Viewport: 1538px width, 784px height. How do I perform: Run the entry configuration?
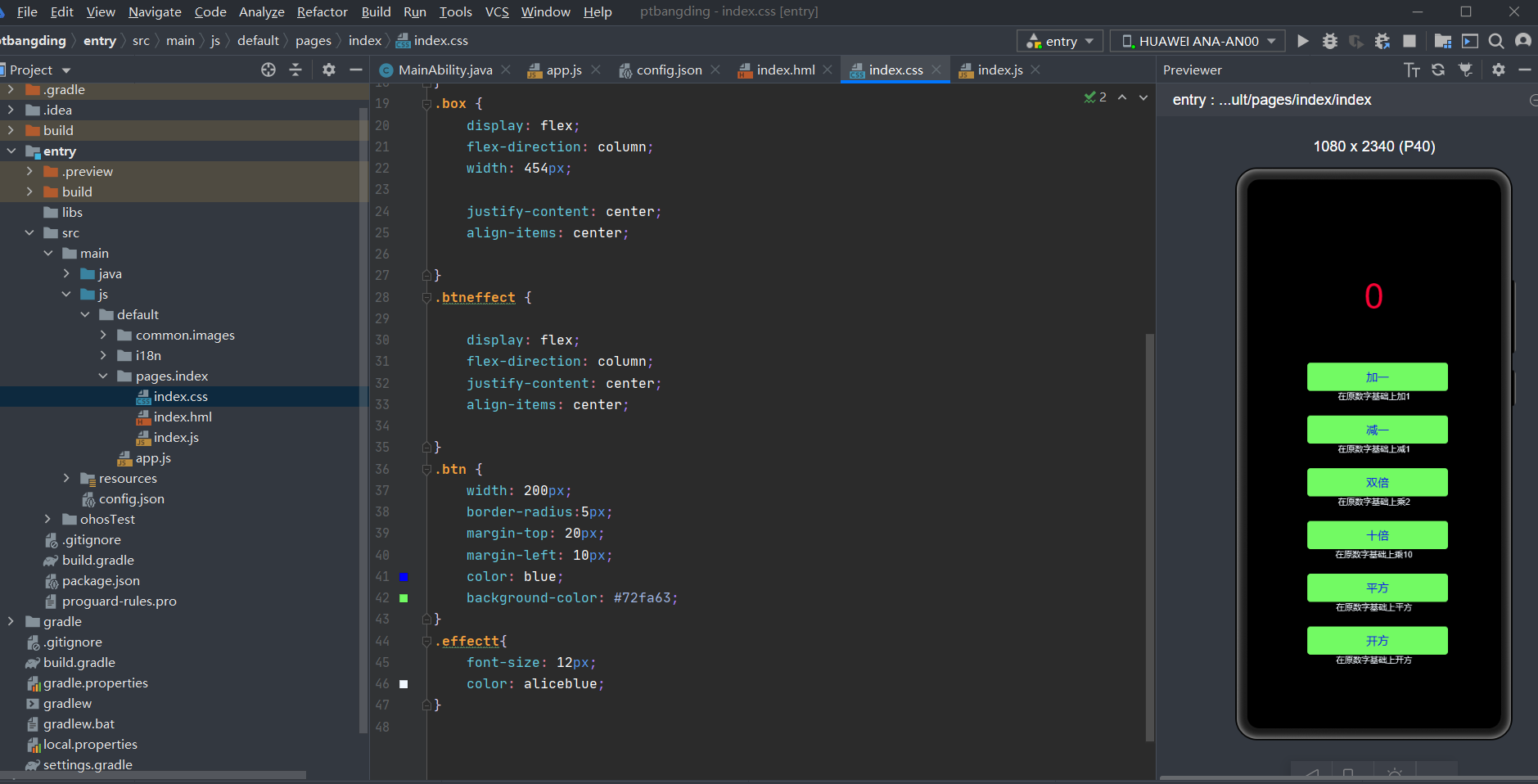coord(1303,41)
